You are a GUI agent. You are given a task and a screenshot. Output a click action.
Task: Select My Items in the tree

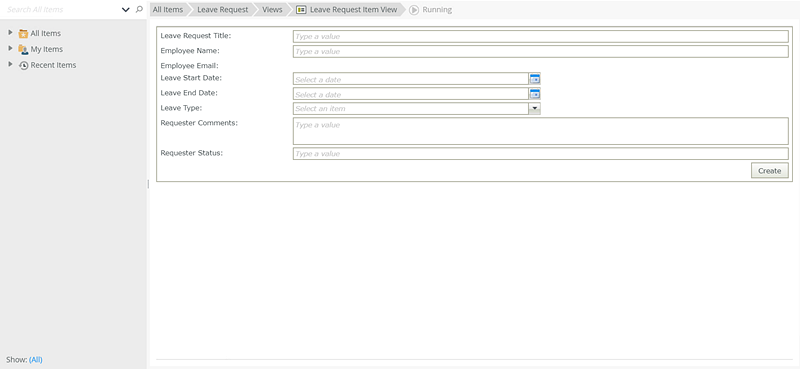click(x=46, y=49)
